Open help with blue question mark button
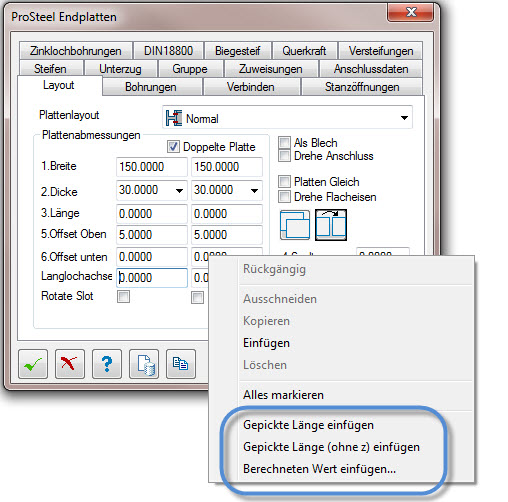Viewport: 508px width, 502px height. 107,364
